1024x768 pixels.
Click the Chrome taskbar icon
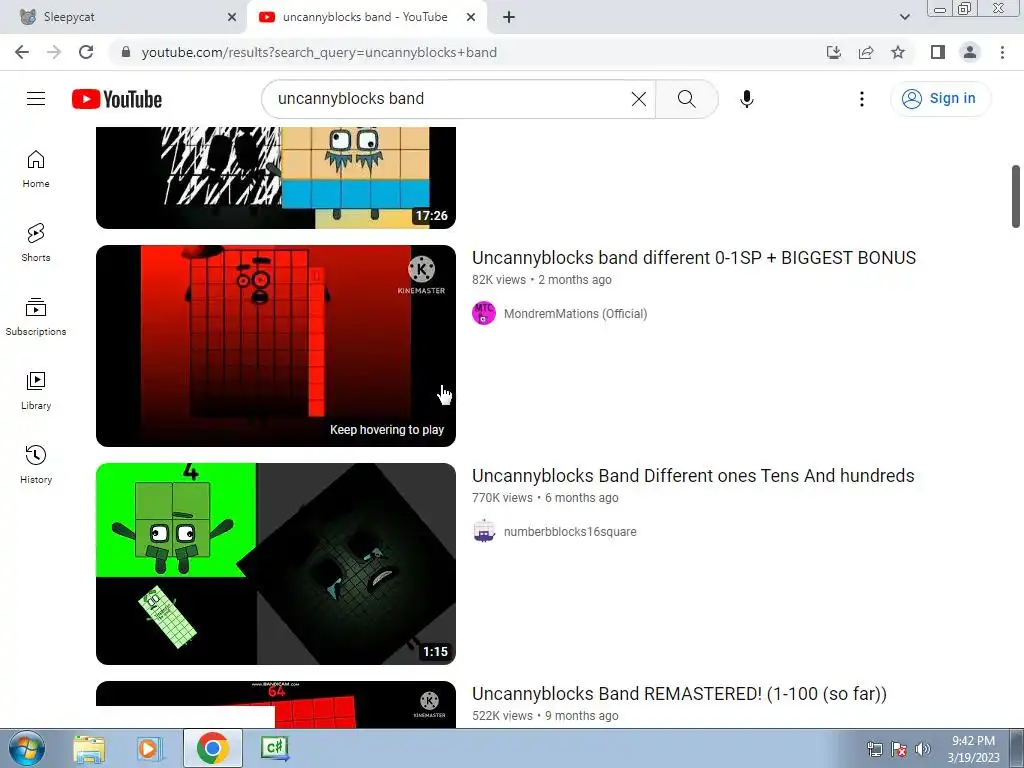click(212, 748)
